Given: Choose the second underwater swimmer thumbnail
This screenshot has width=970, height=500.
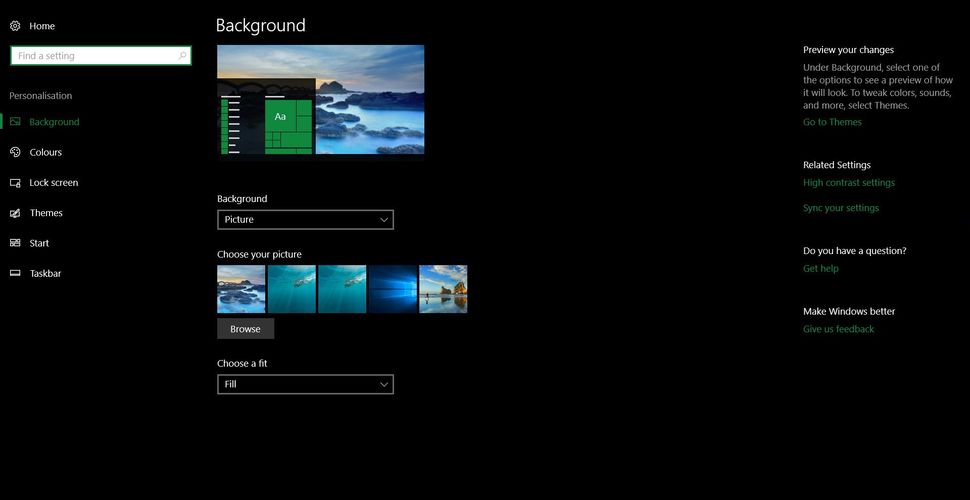Looking at the screenshot, I should 292,289.
